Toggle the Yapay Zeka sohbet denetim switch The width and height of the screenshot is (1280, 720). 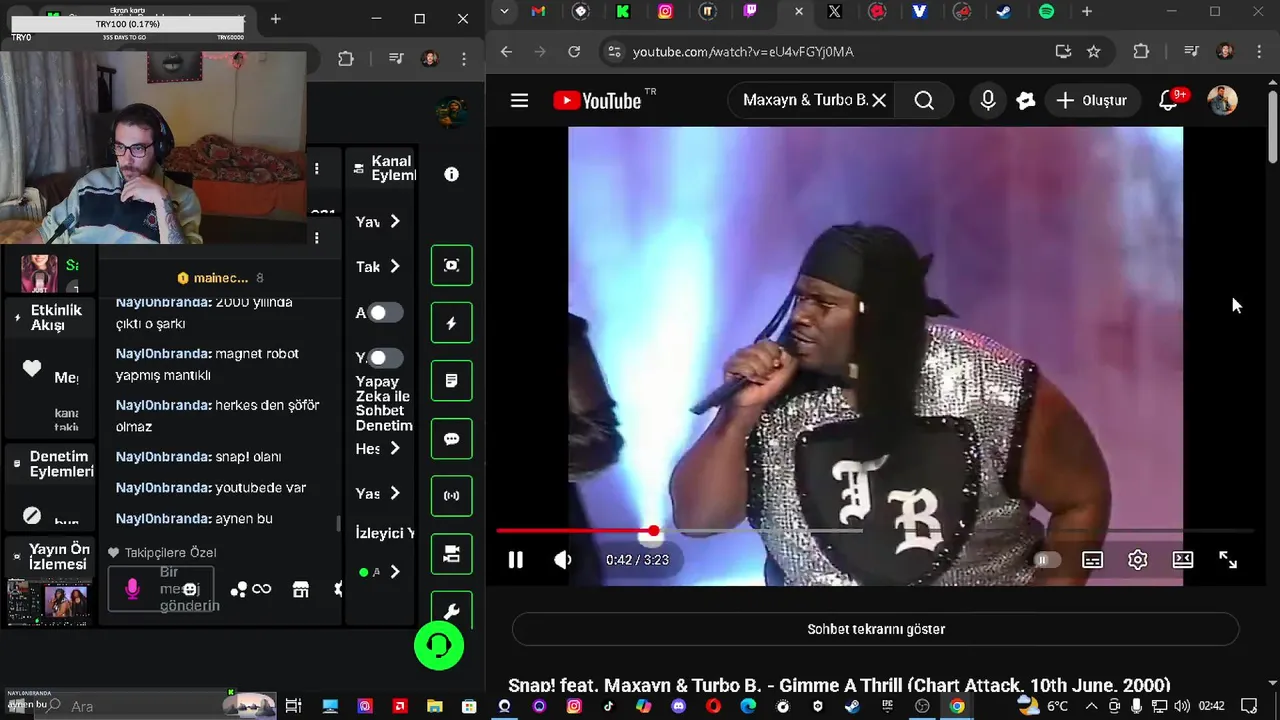pyautogui.click(x=385, y=357)
